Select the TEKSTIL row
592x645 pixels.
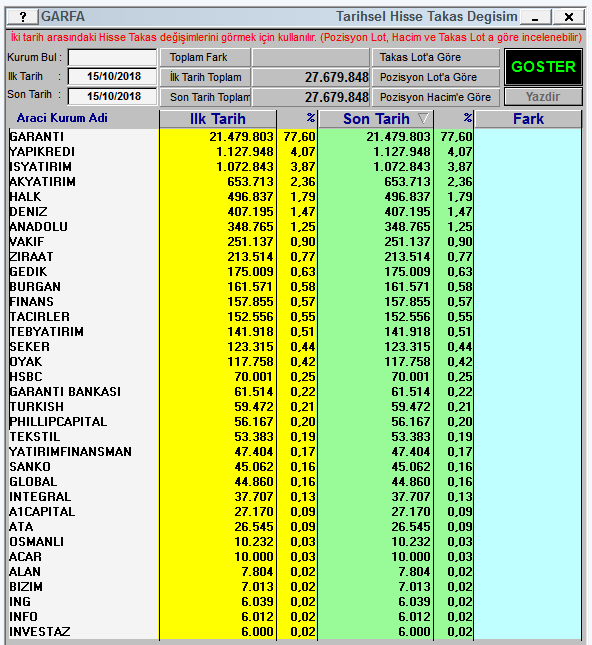295,437
